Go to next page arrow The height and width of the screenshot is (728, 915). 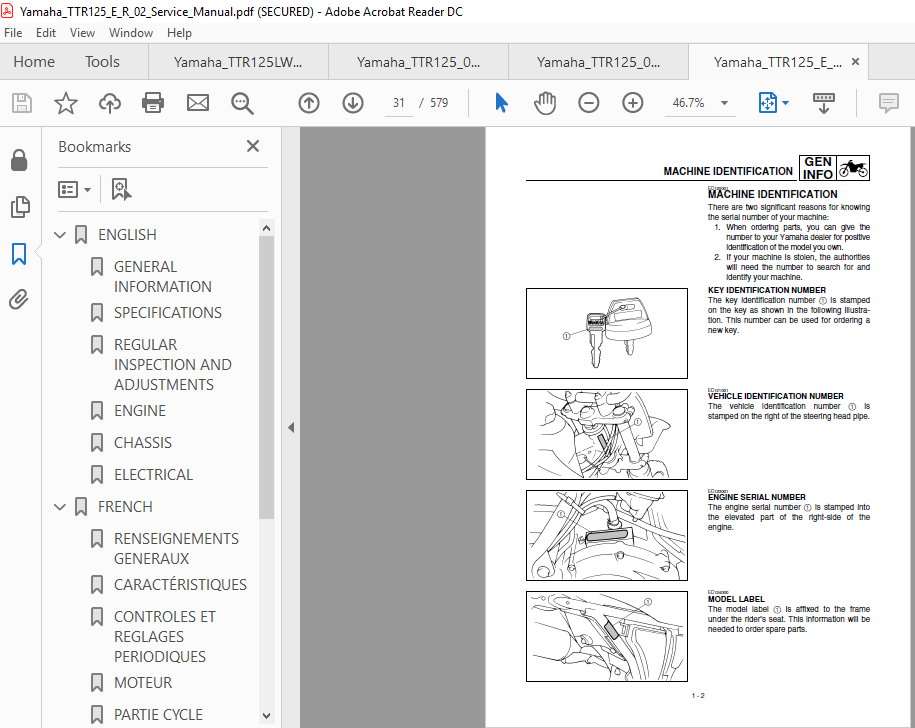(352, 103)
